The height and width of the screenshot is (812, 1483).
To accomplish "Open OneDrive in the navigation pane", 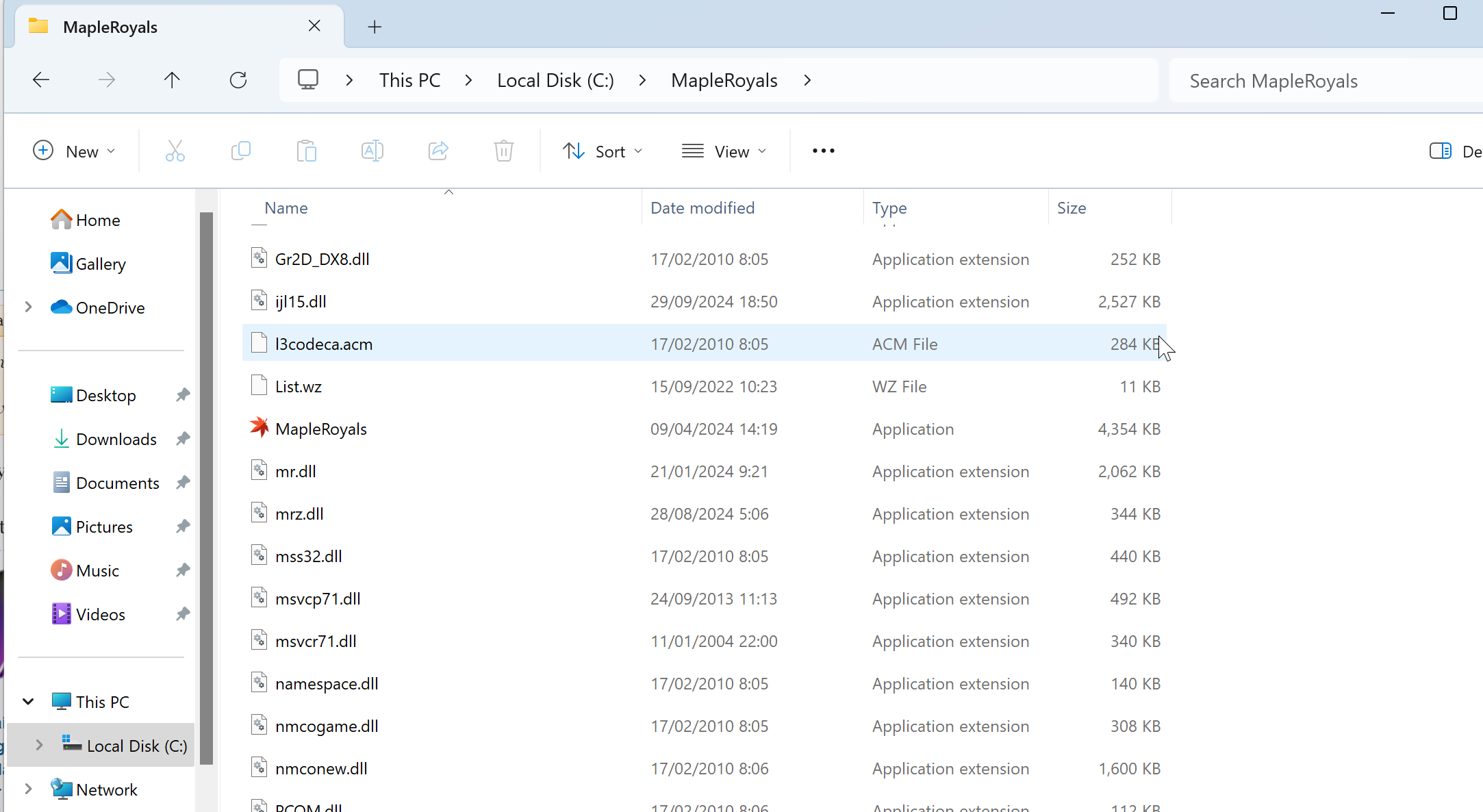I will 98,307.
